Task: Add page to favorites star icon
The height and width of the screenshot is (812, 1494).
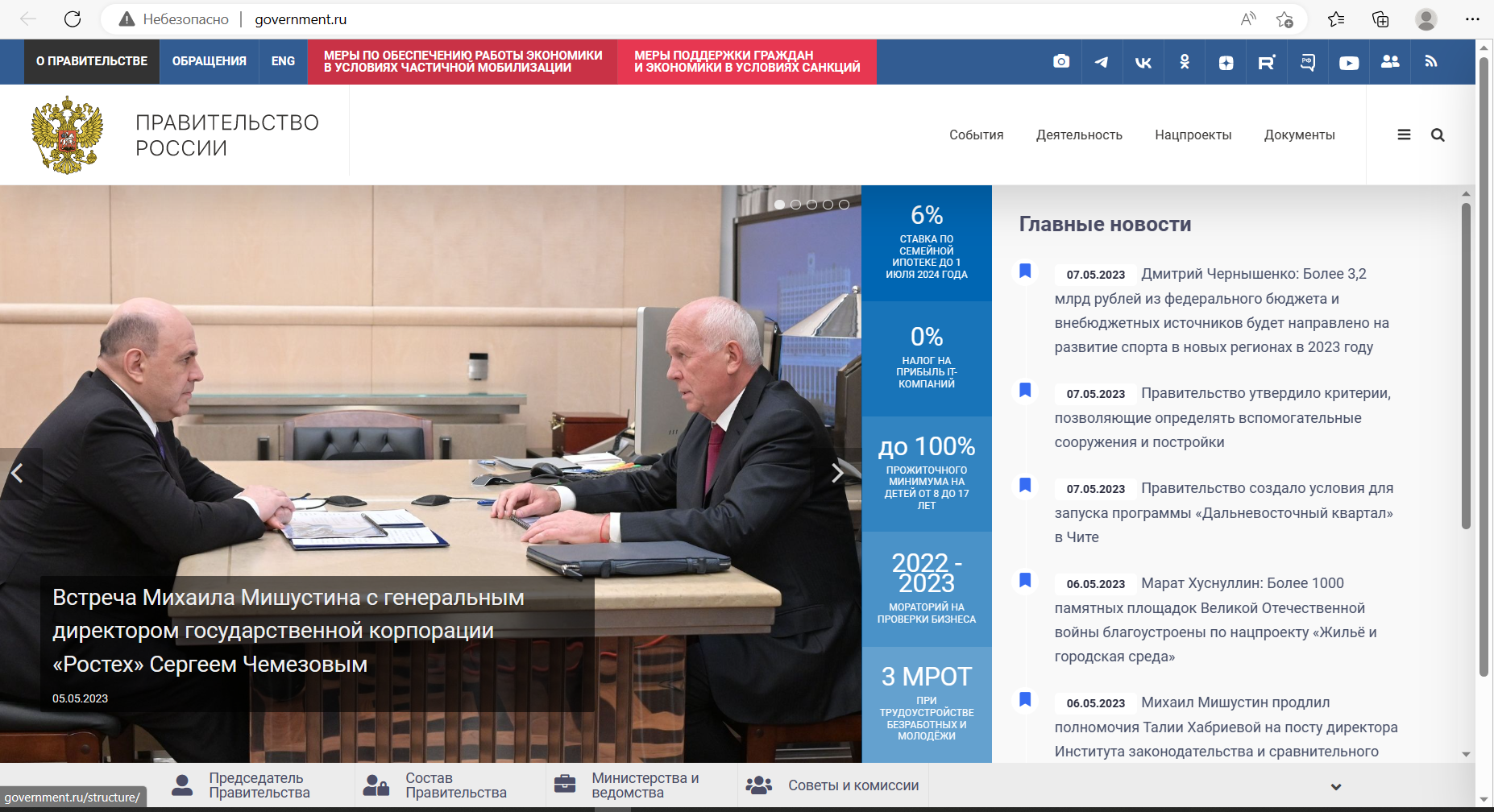Action: pos(1284,19)
